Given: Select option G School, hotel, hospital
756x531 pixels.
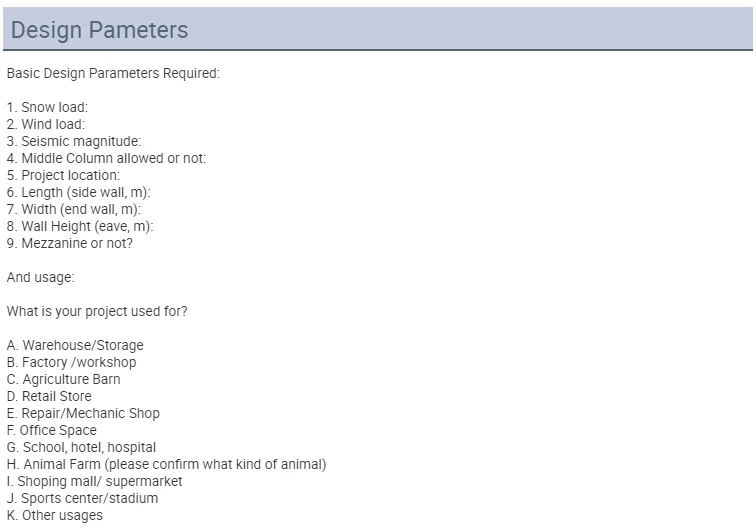Looking at the screenshot, I should point(81,447).
